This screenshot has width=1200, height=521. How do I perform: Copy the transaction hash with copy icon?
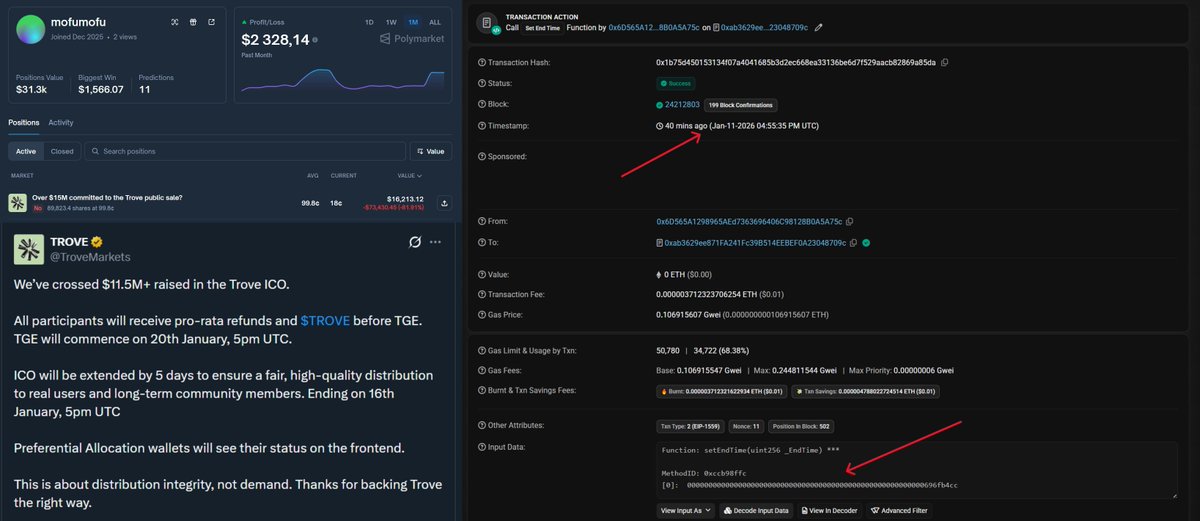pyautogui.click(x=945, y=62)
